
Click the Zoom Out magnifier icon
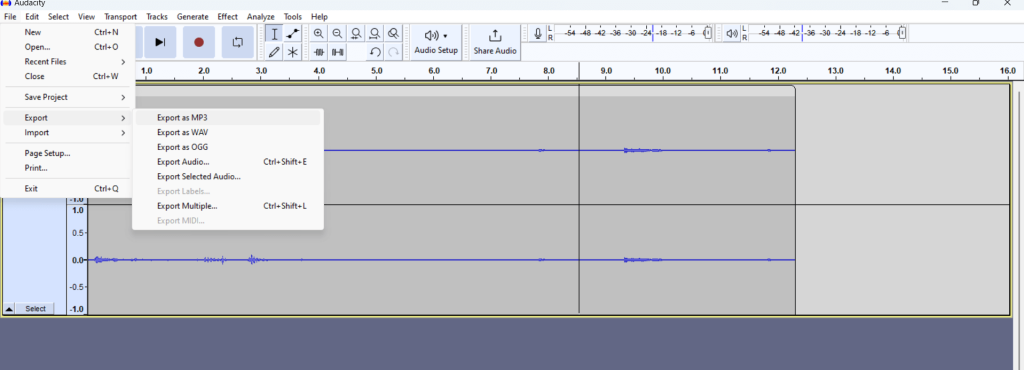(x=338, y=34)
